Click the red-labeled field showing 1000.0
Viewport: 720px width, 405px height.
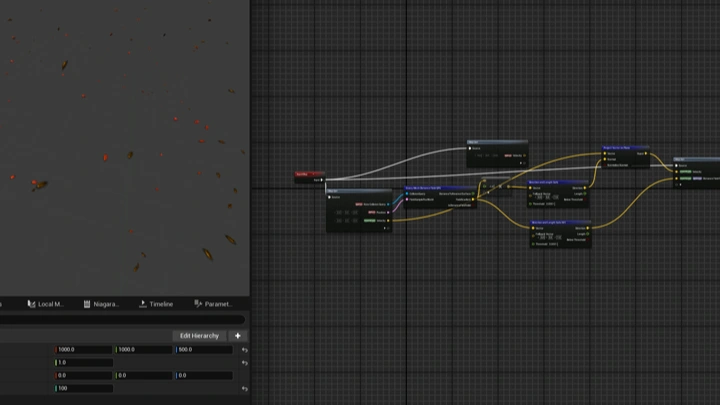click(x=83, y=350)
